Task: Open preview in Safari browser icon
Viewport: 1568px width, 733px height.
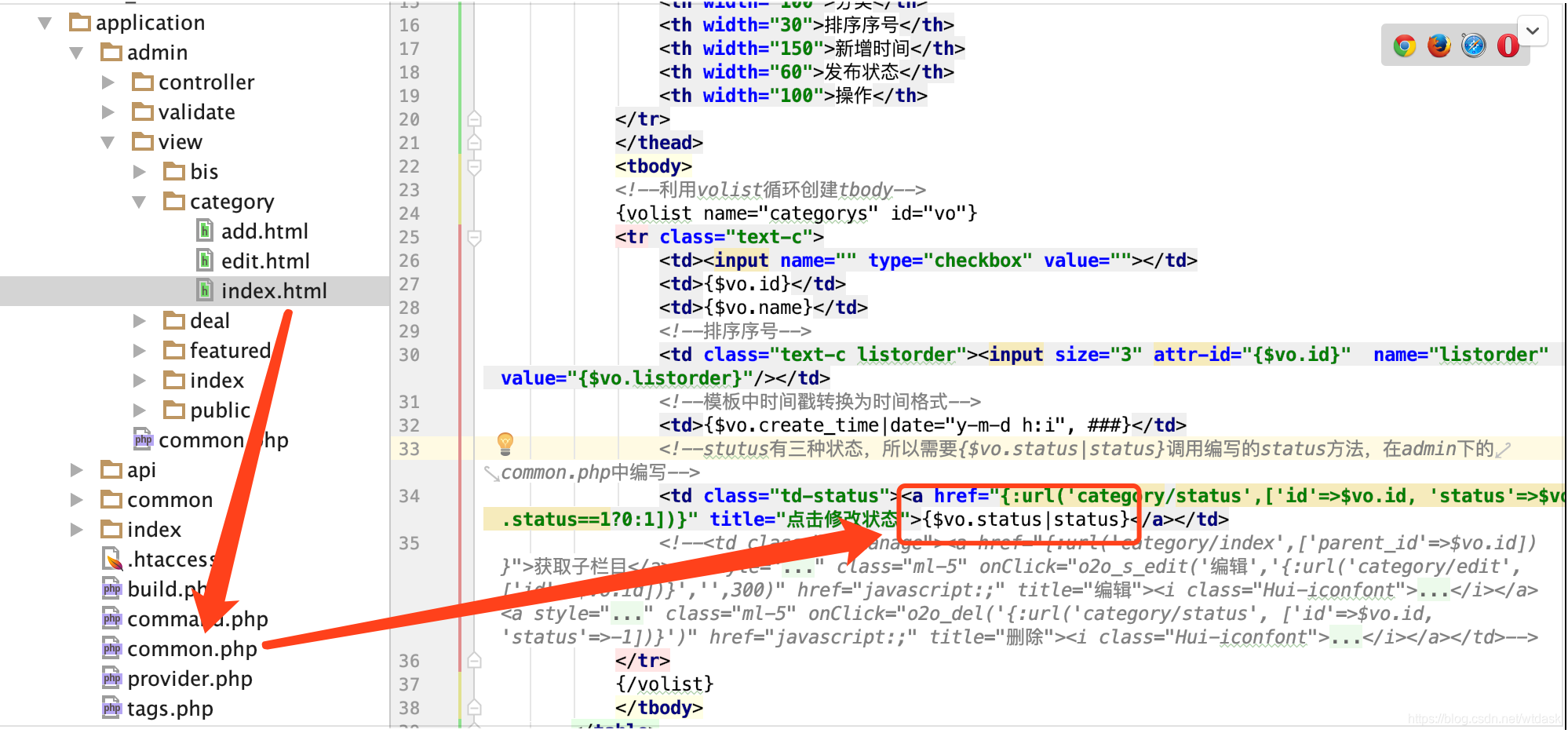Action: click(1473, 46)
